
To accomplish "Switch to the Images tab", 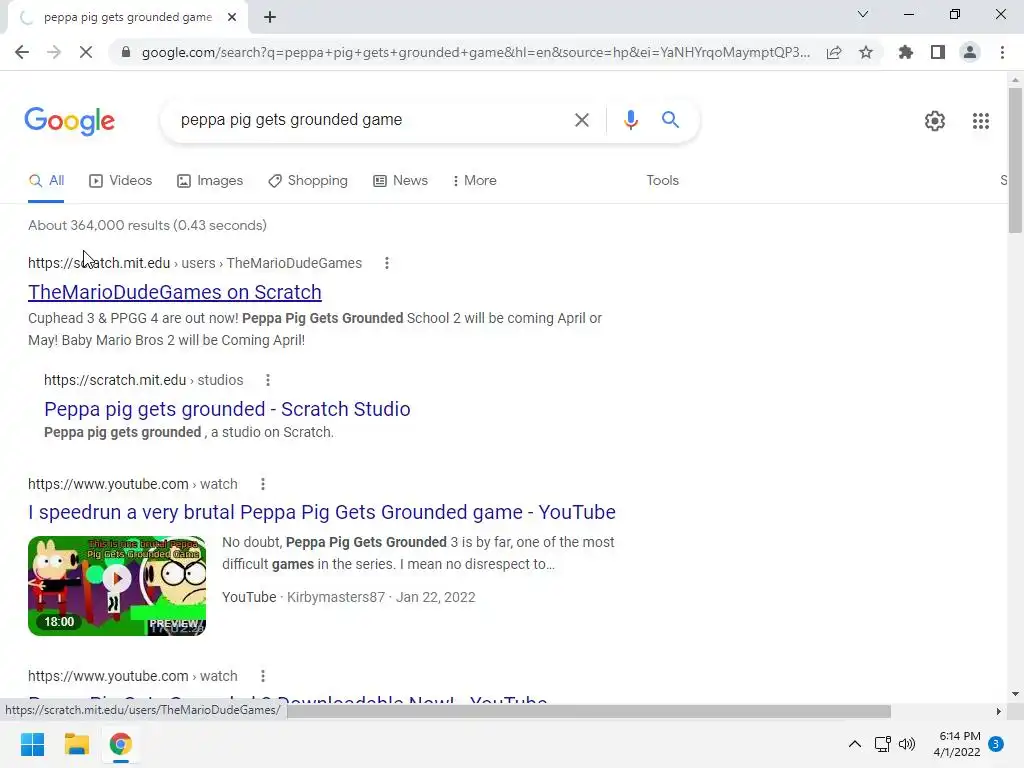I will [x=210, y=181].
